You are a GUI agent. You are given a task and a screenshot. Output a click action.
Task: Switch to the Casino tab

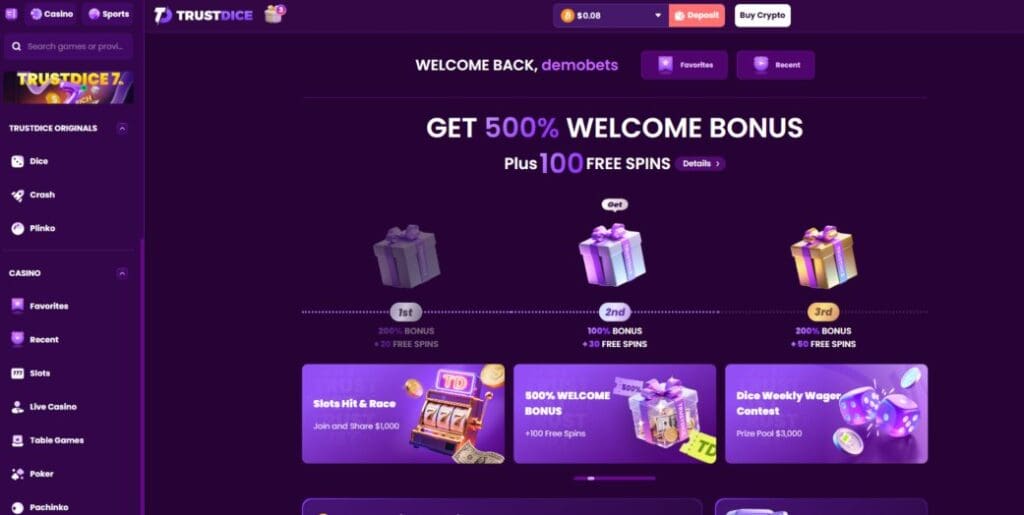(x=52, y=14)
